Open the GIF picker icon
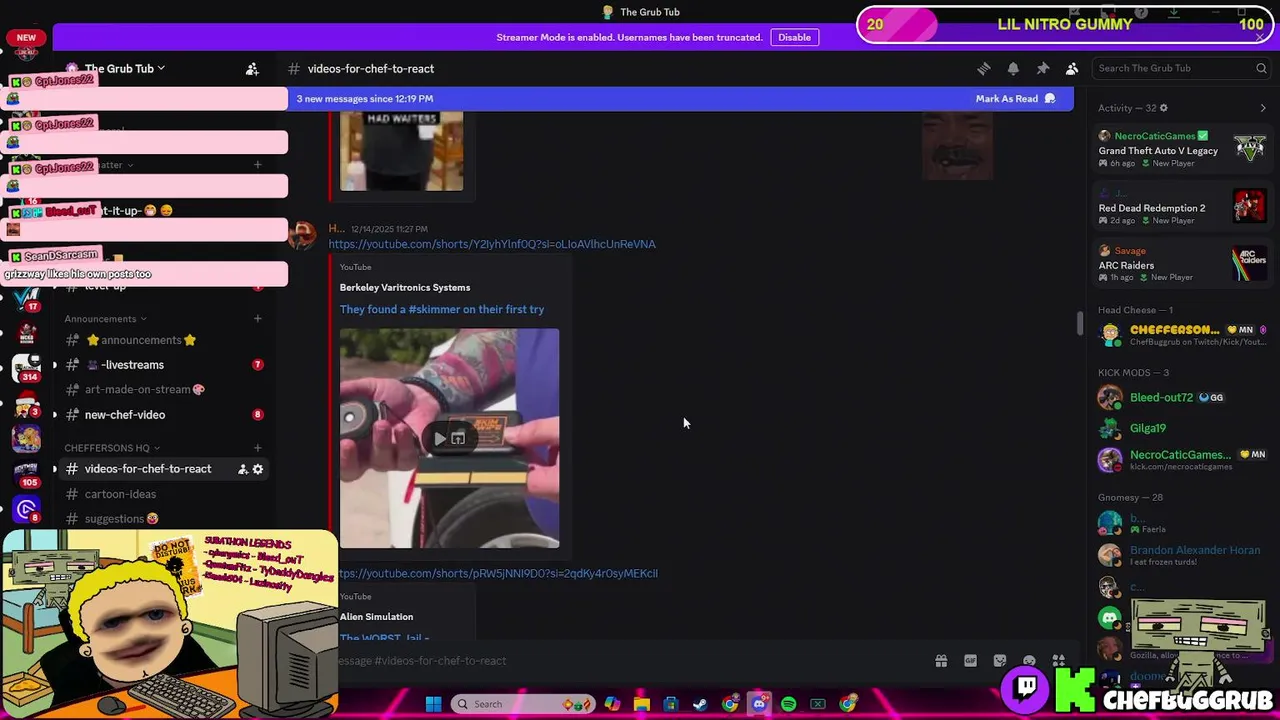The height and width of the screenshot is (720, 1280). [x=970, y=661]
